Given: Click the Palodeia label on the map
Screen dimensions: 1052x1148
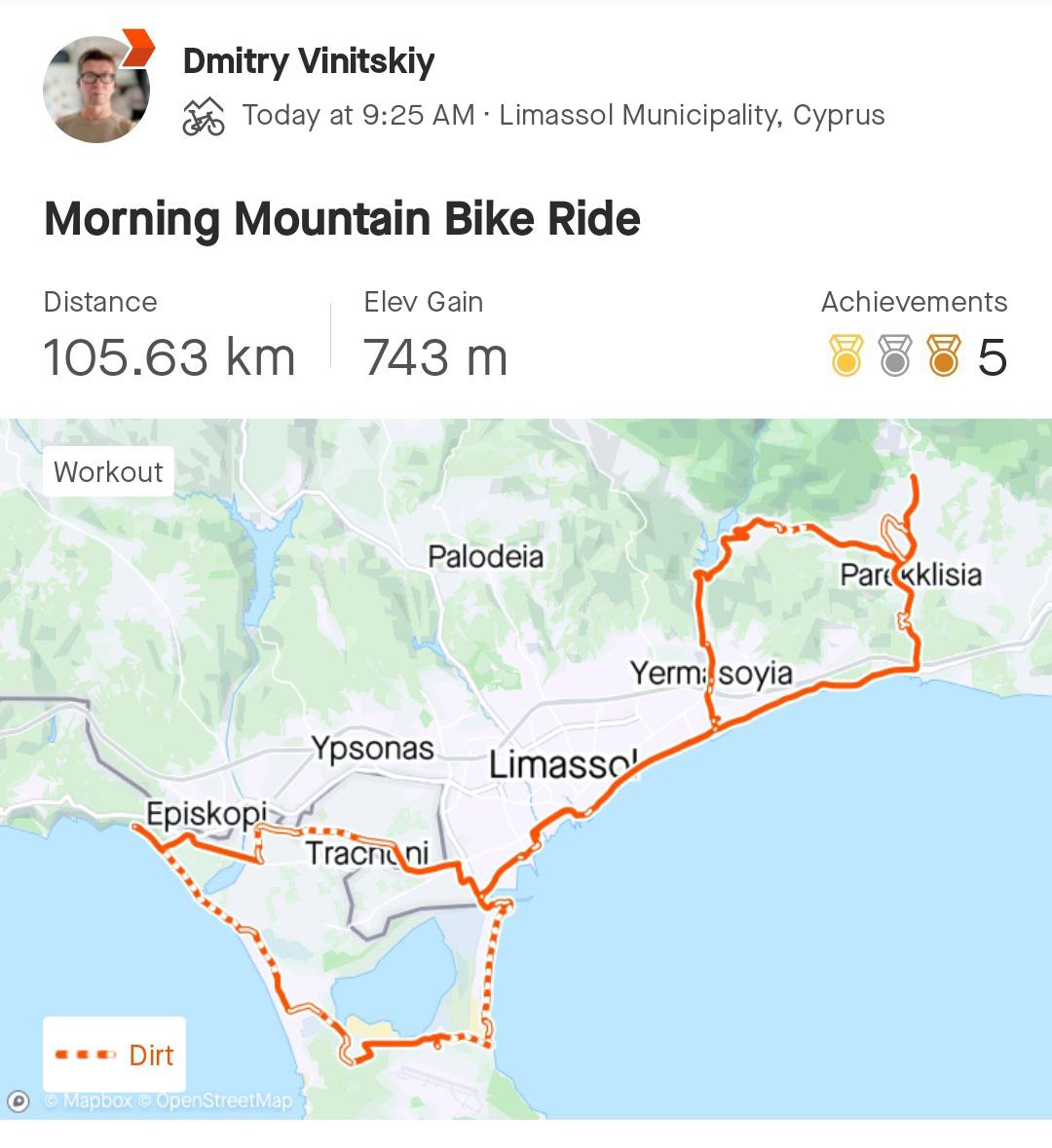Looking at the screenshot, I should coord(485,557).
